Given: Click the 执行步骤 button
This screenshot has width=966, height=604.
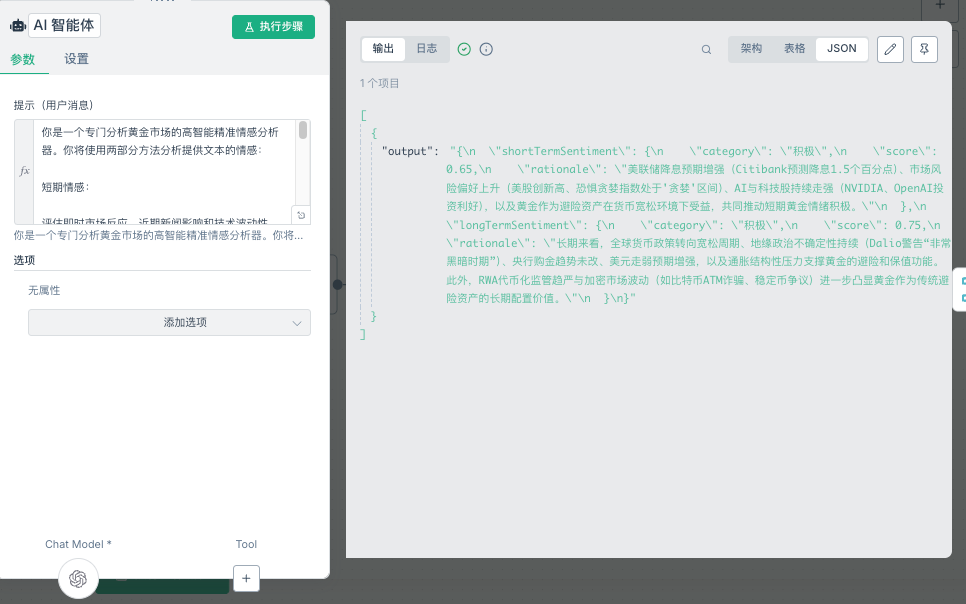Looking at the screenshot, I should [x=273, y=27].
